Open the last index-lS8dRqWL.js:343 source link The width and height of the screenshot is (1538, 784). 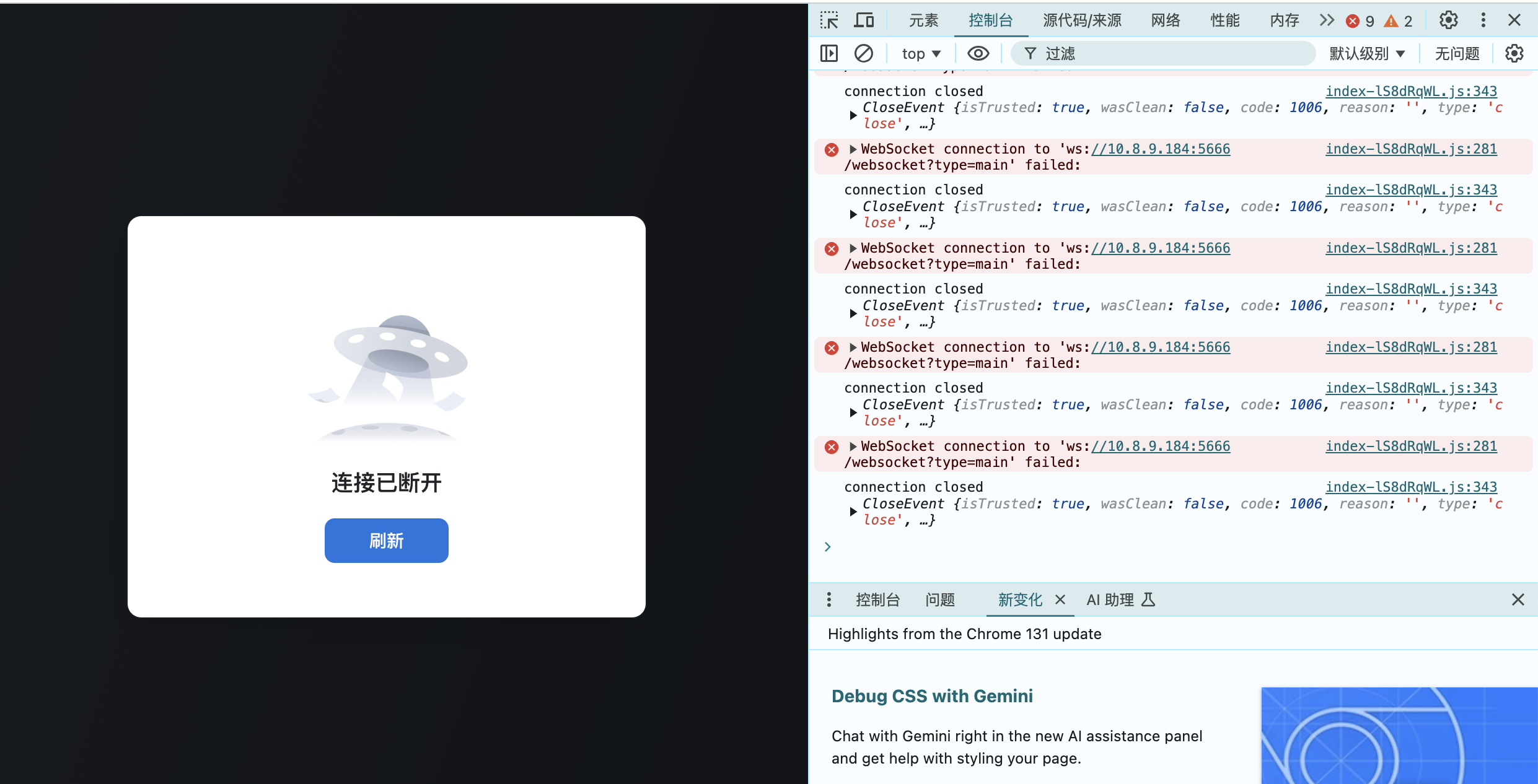coord(1411,487)
